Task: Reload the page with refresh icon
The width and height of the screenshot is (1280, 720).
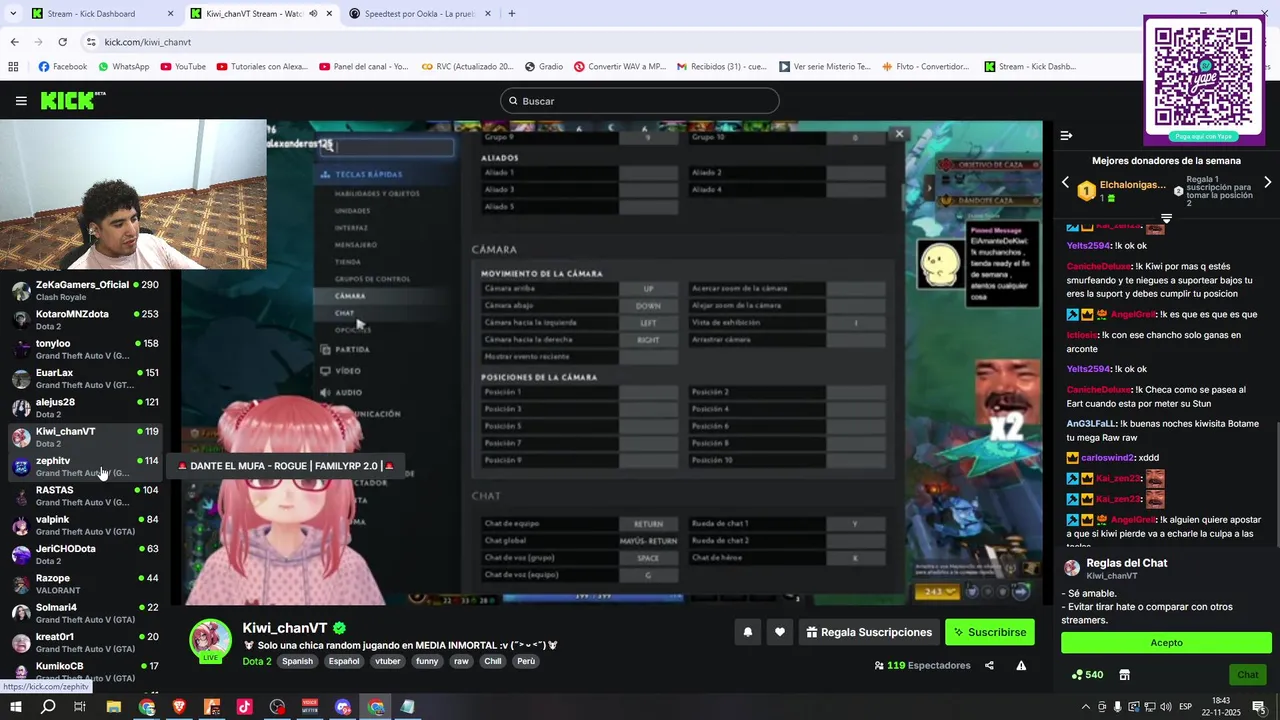Action: pyautogui.click(x=62, y=42)
